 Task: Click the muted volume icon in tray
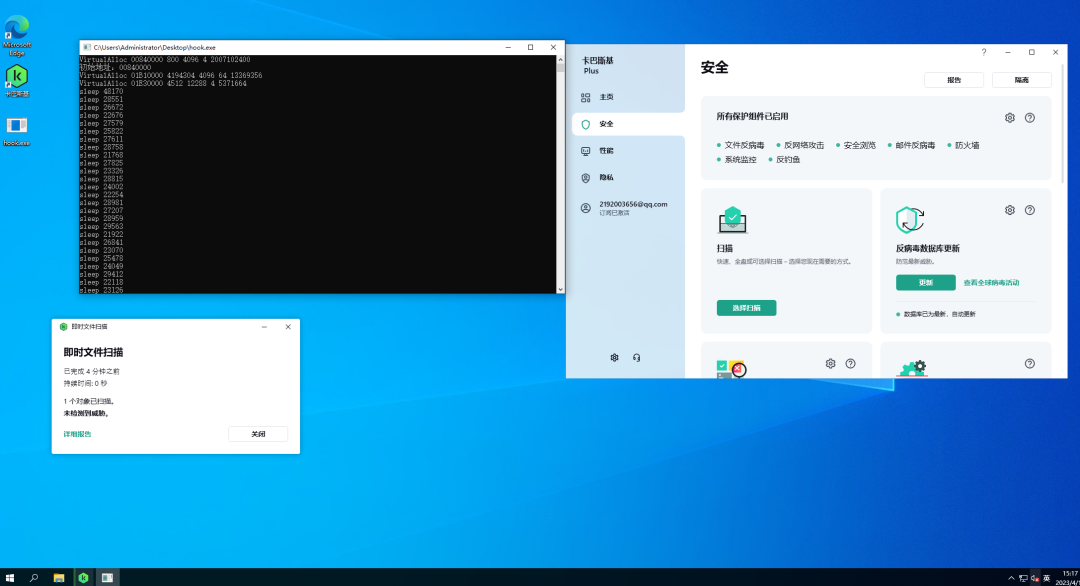[1035, 578]
